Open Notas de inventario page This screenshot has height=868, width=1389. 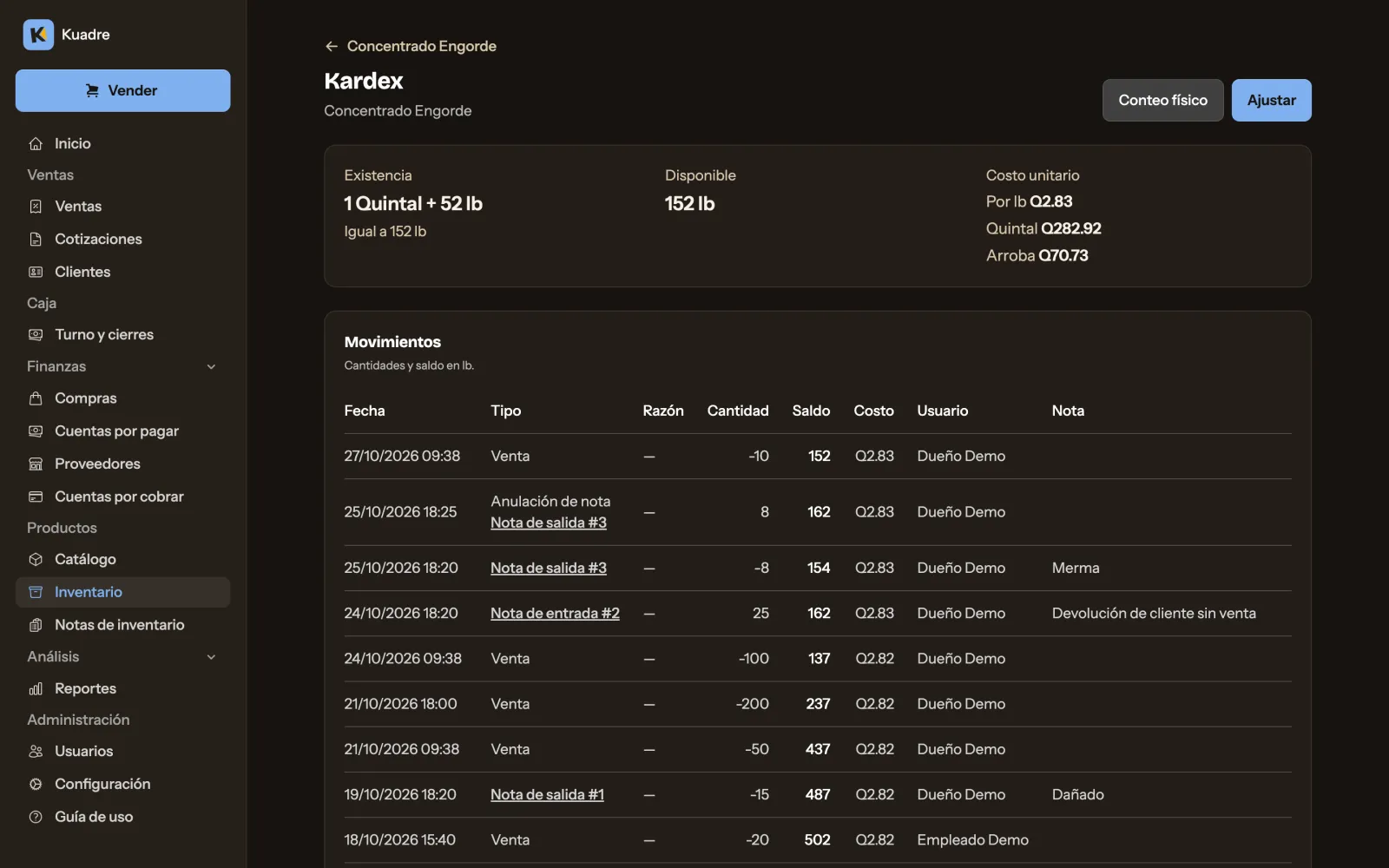(x=122, y=625)
